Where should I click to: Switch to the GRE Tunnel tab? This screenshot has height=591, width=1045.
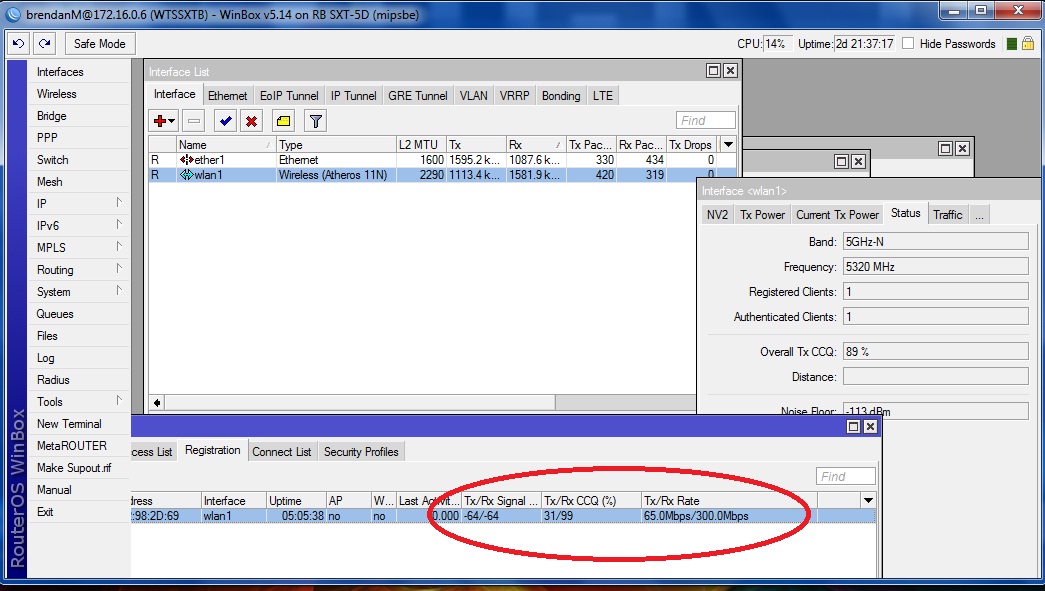[x=417, y=96]
